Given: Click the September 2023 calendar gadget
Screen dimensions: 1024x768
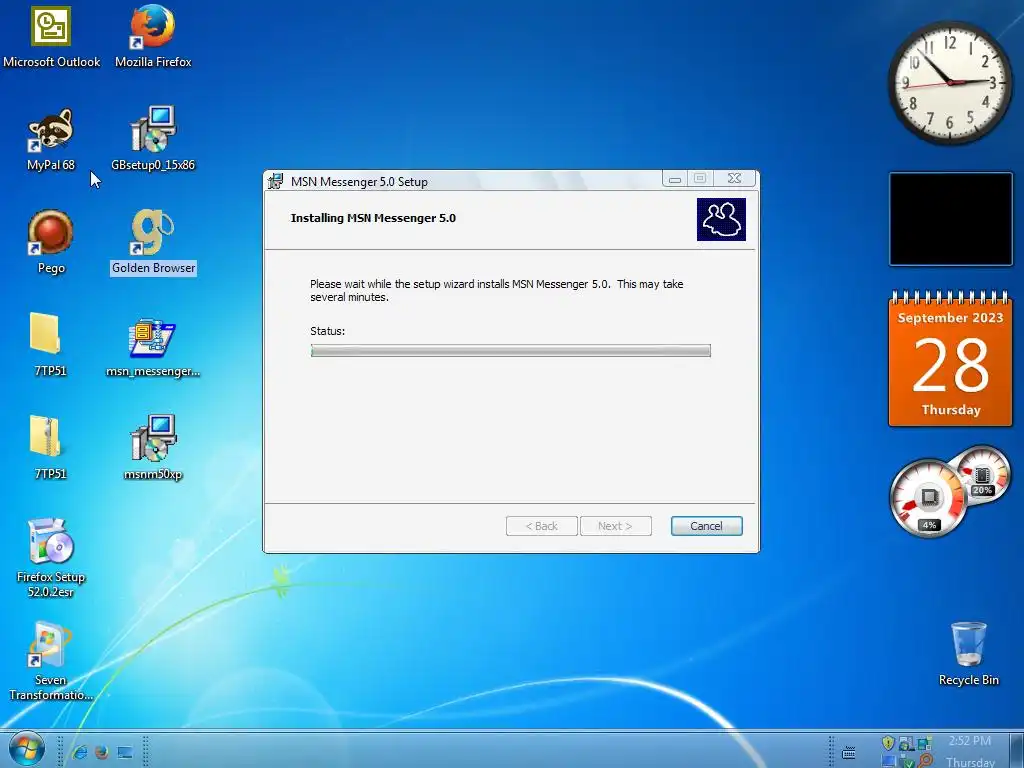Looking at the screenshot, I should click(950, 359).
